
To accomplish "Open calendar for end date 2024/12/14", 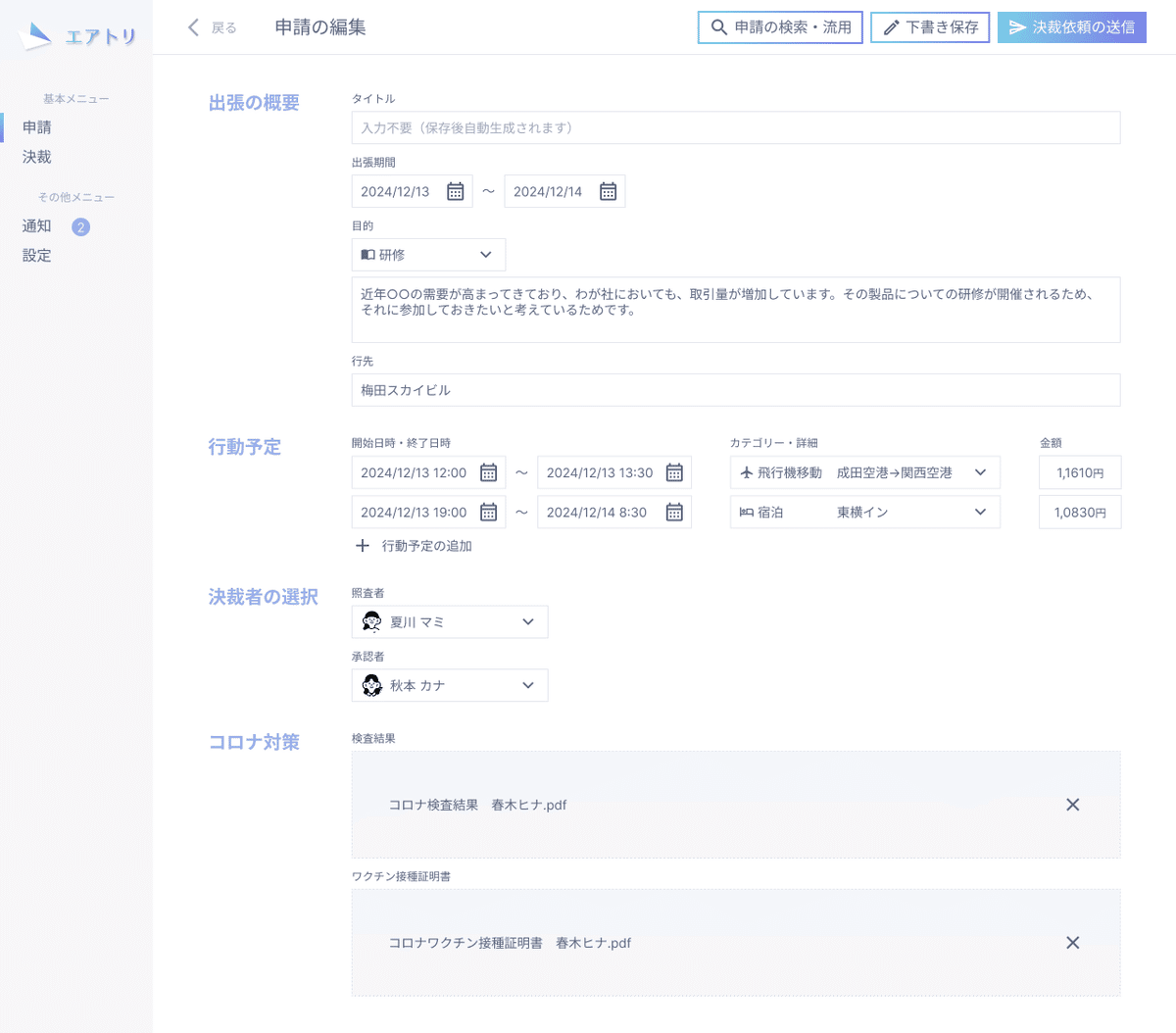I will 609,191.
